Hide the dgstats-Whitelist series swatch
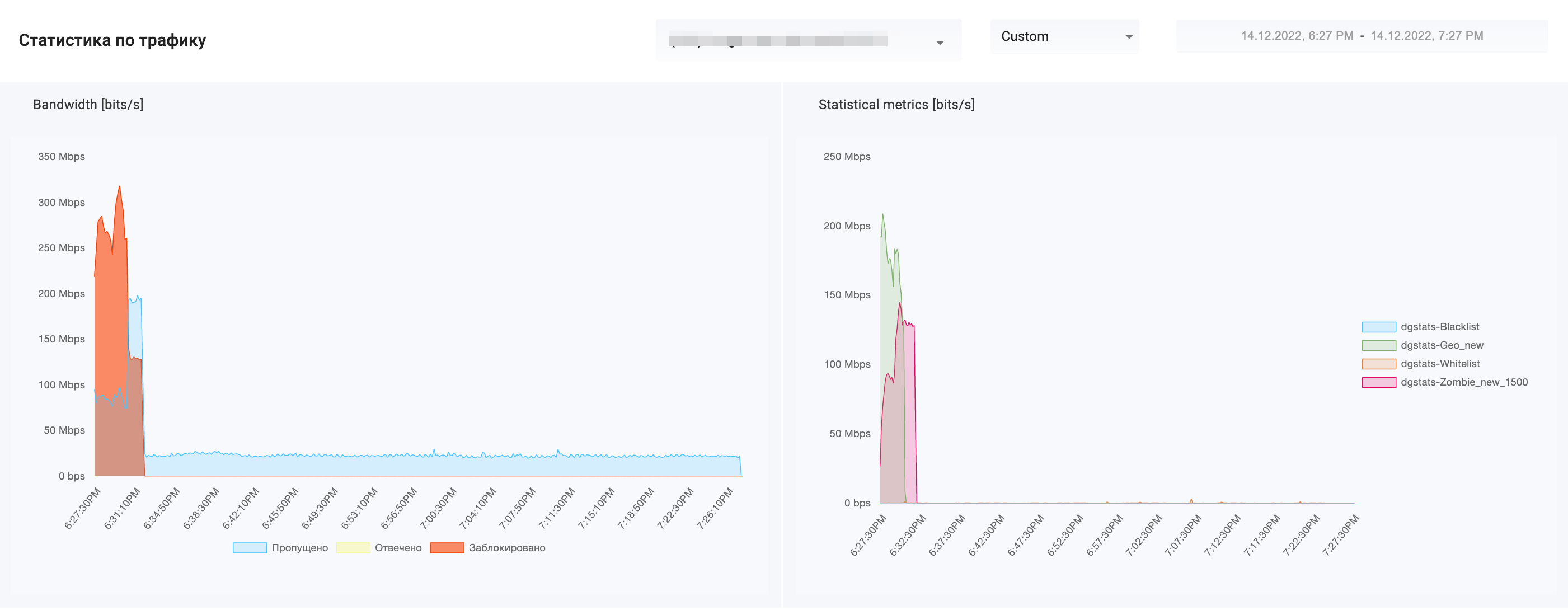The image size is (1568, 610). pos(1379,364)
